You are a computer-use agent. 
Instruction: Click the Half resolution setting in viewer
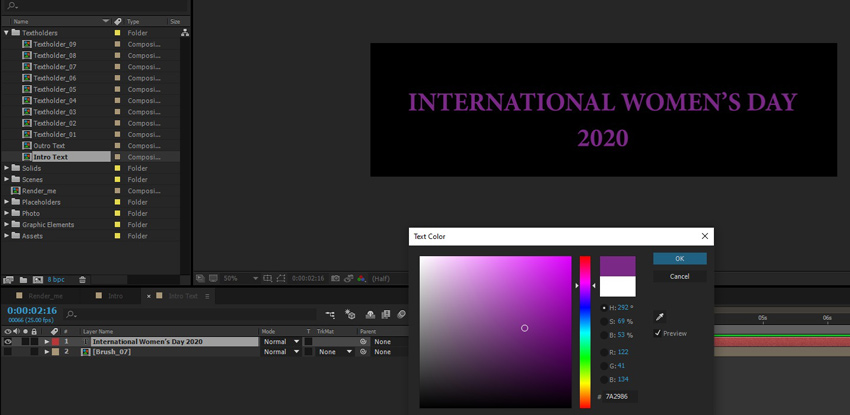381,278
